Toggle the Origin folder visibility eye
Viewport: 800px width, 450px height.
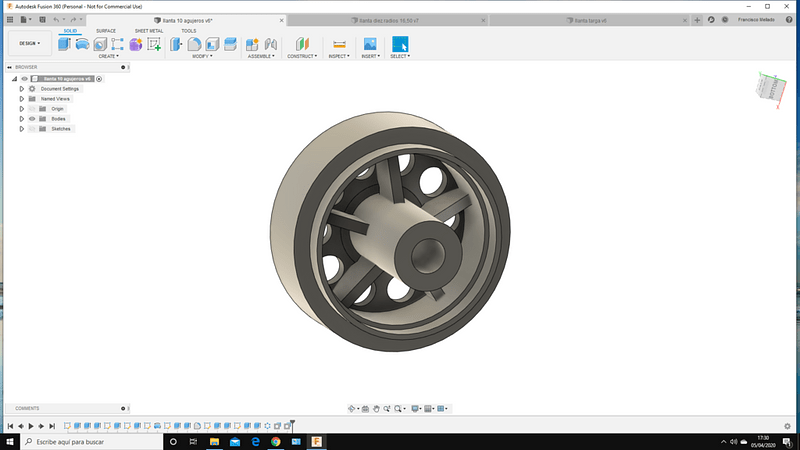coord(32,109)
